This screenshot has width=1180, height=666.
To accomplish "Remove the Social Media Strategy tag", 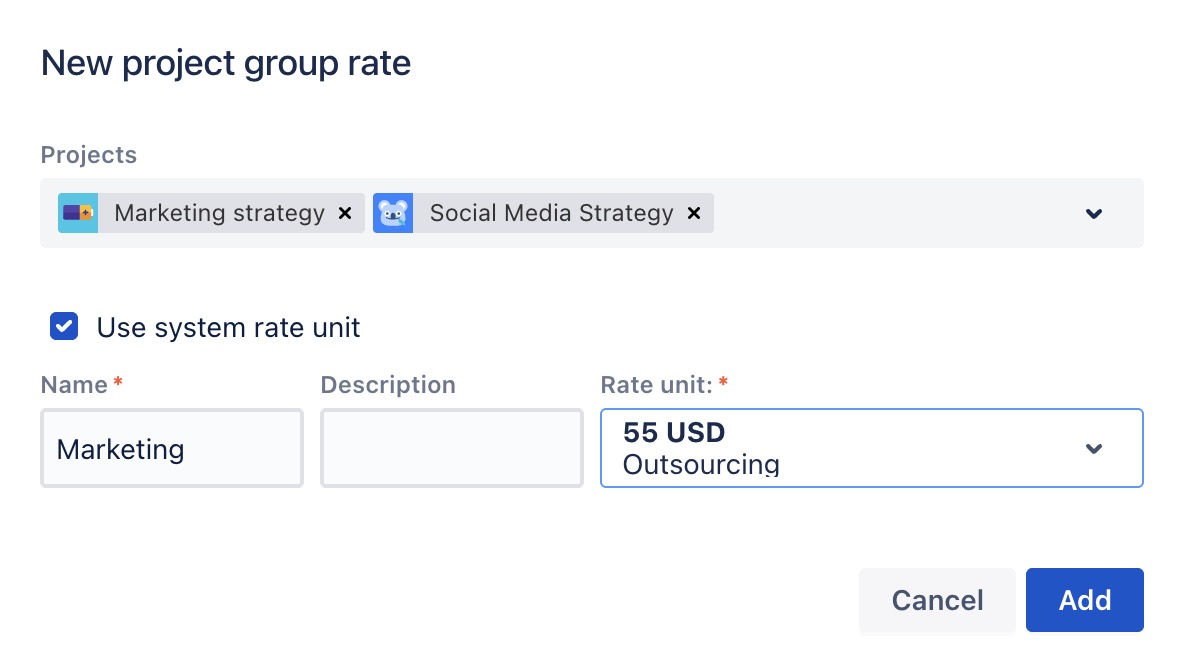I will click(694, 213).
